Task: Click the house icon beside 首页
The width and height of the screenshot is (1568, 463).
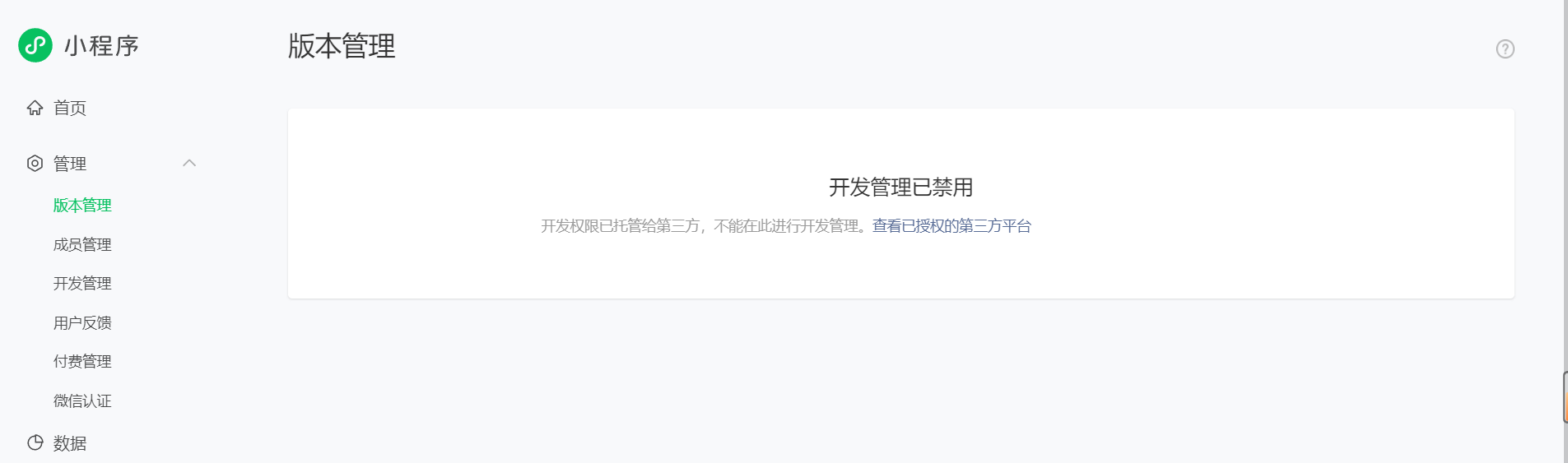Action: (x=35, y=108)
